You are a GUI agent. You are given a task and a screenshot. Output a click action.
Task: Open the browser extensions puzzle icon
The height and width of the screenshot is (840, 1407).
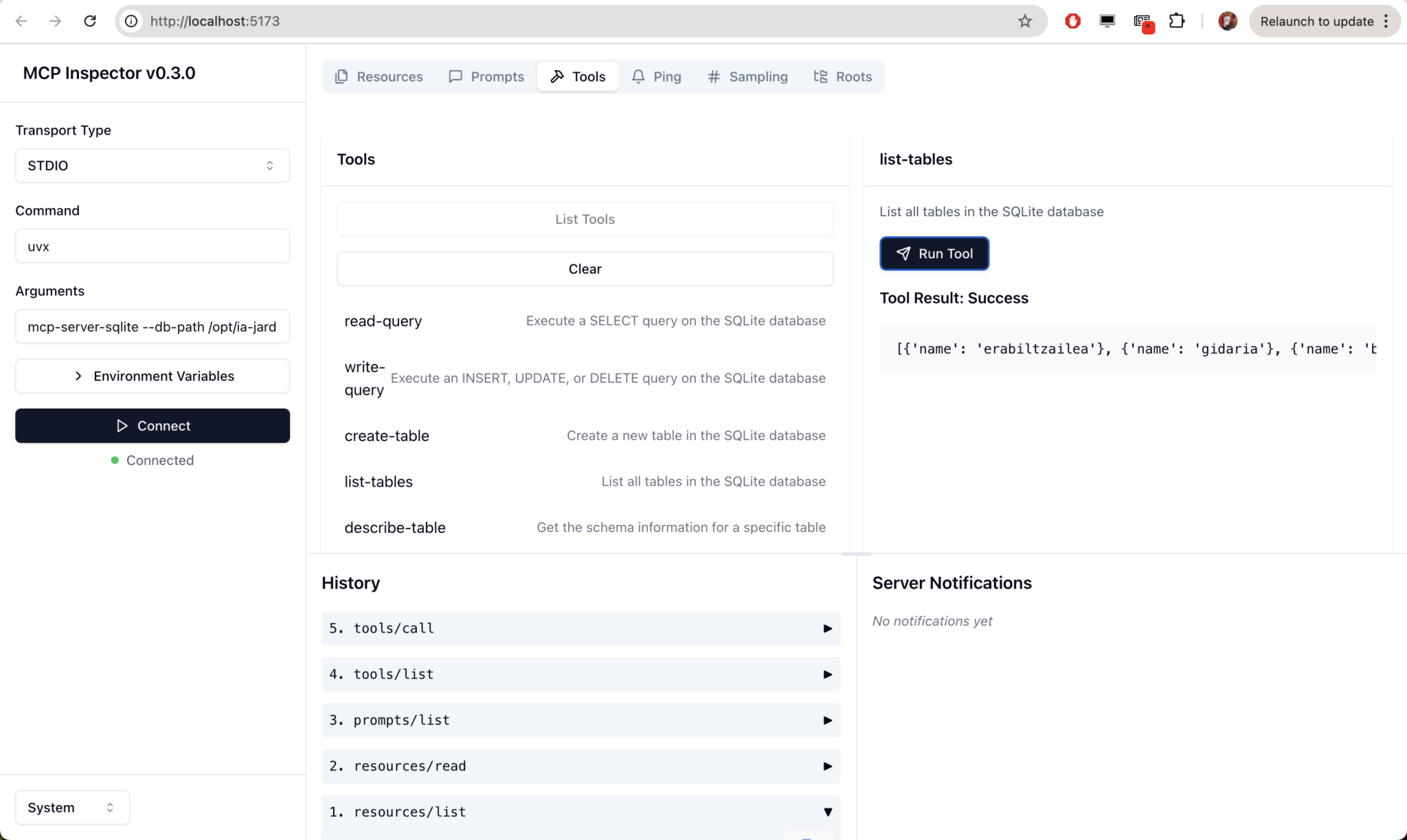tap(1176, 21)
